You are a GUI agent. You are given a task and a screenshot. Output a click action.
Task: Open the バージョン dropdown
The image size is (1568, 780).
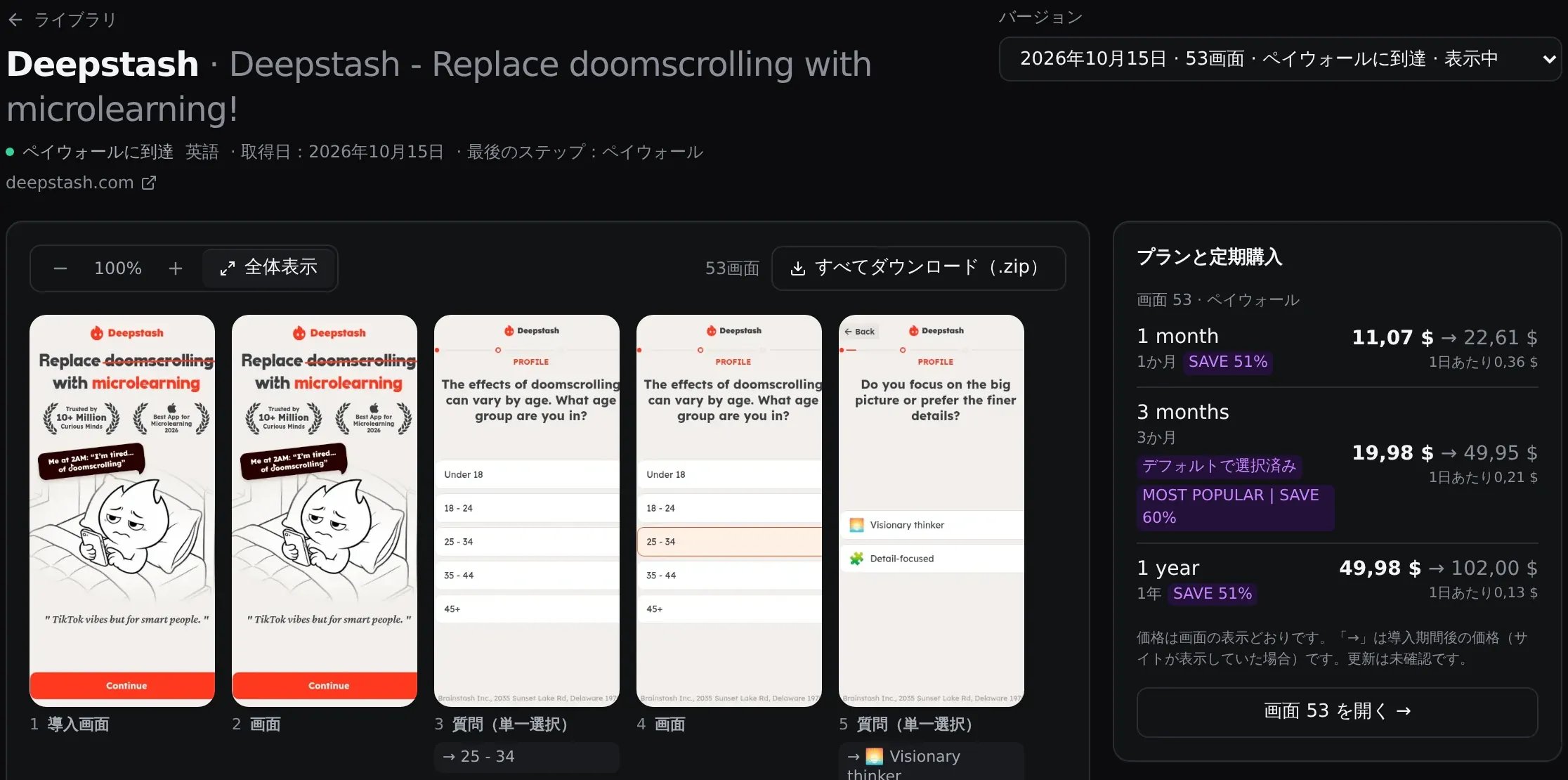tap(1280, 59)
